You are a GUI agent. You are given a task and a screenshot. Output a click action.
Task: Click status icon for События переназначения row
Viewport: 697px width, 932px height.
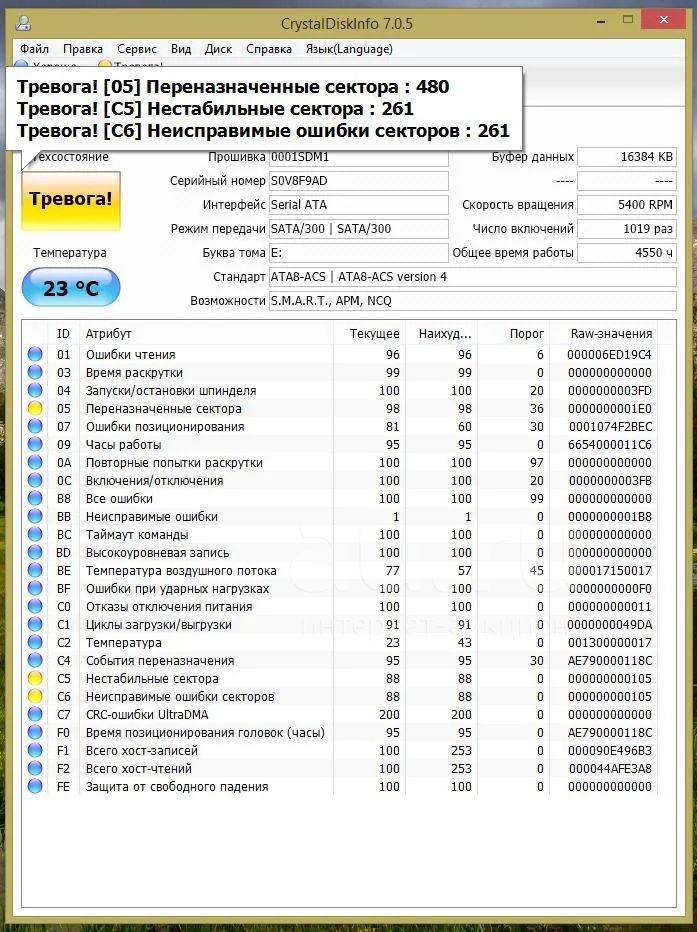35,660
